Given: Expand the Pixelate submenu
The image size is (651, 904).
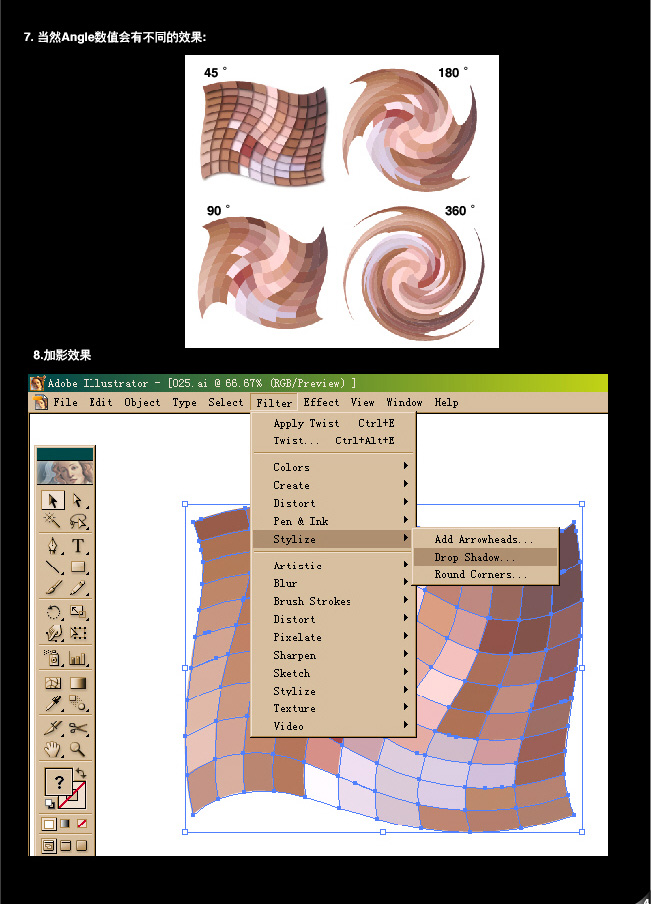Looking at the screenshot, I should pyautogui.click(x=333, y=637).
